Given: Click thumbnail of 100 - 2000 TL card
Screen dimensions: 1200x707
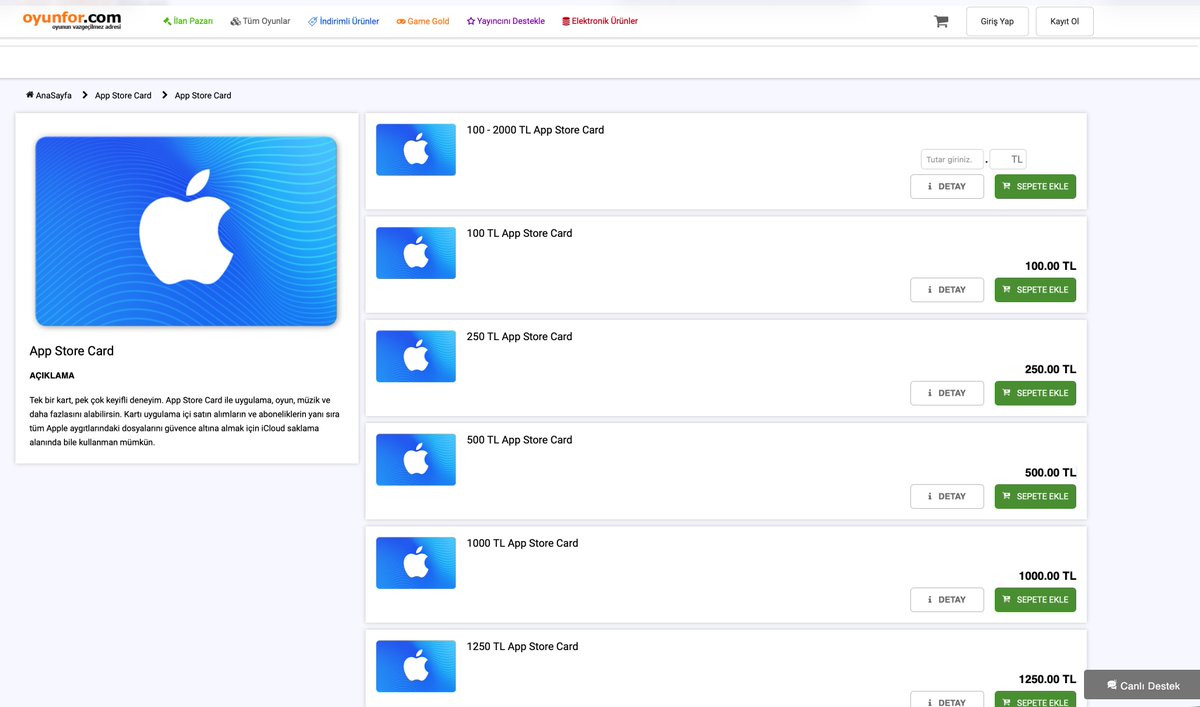Looking at the screenshot, I should coord(416,149).
